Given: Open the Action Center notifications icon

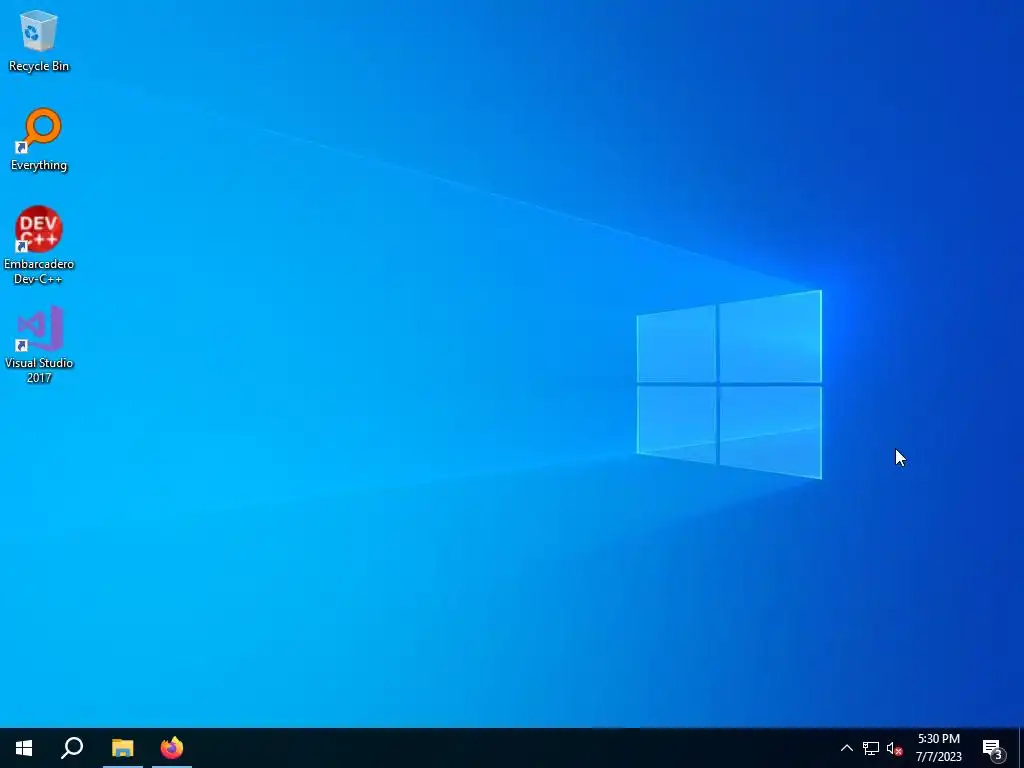Looking at the screenshot, I should (x=993, y=748).
